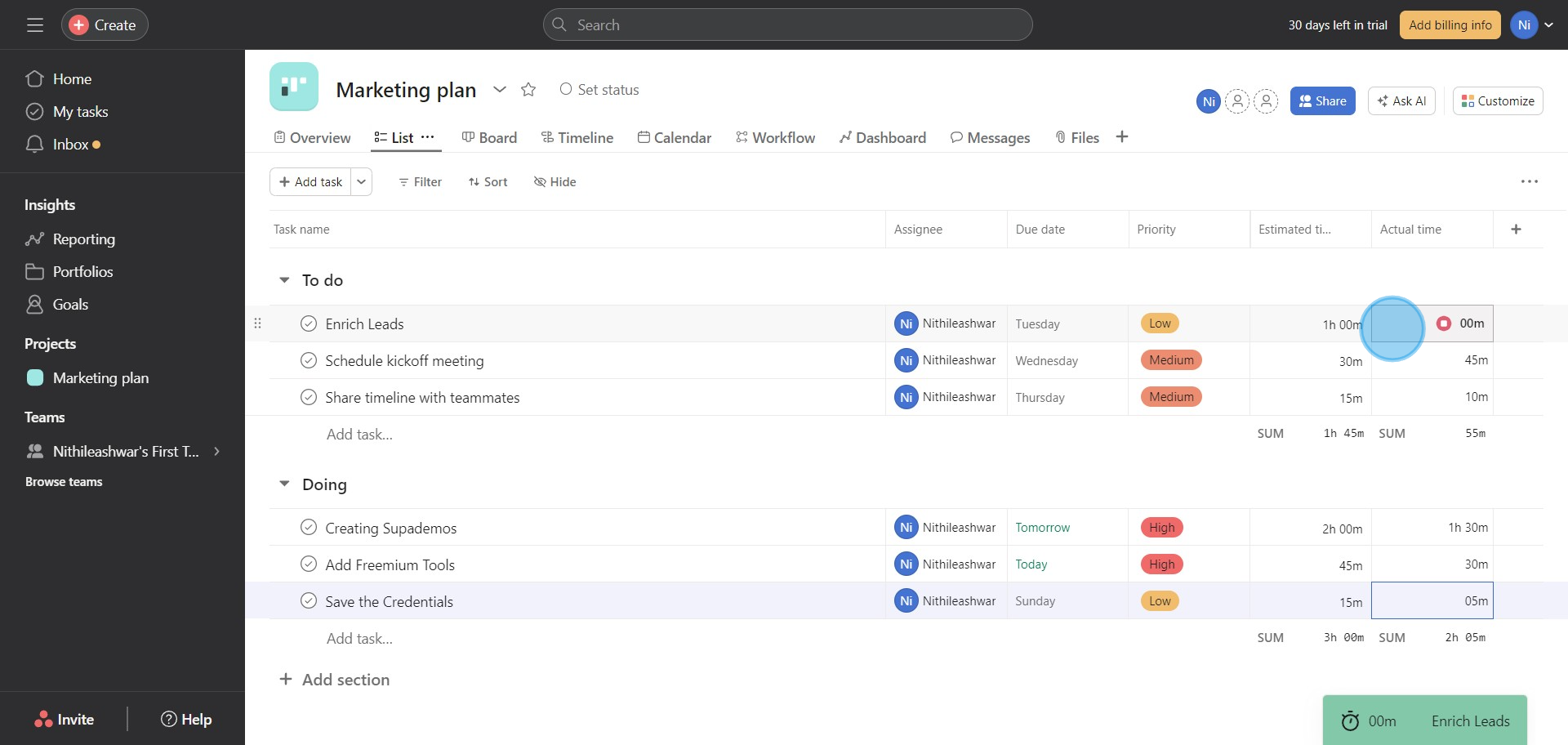Click the Invite people icon
This screenshot has width=1568, height=745.
(42, 720)
